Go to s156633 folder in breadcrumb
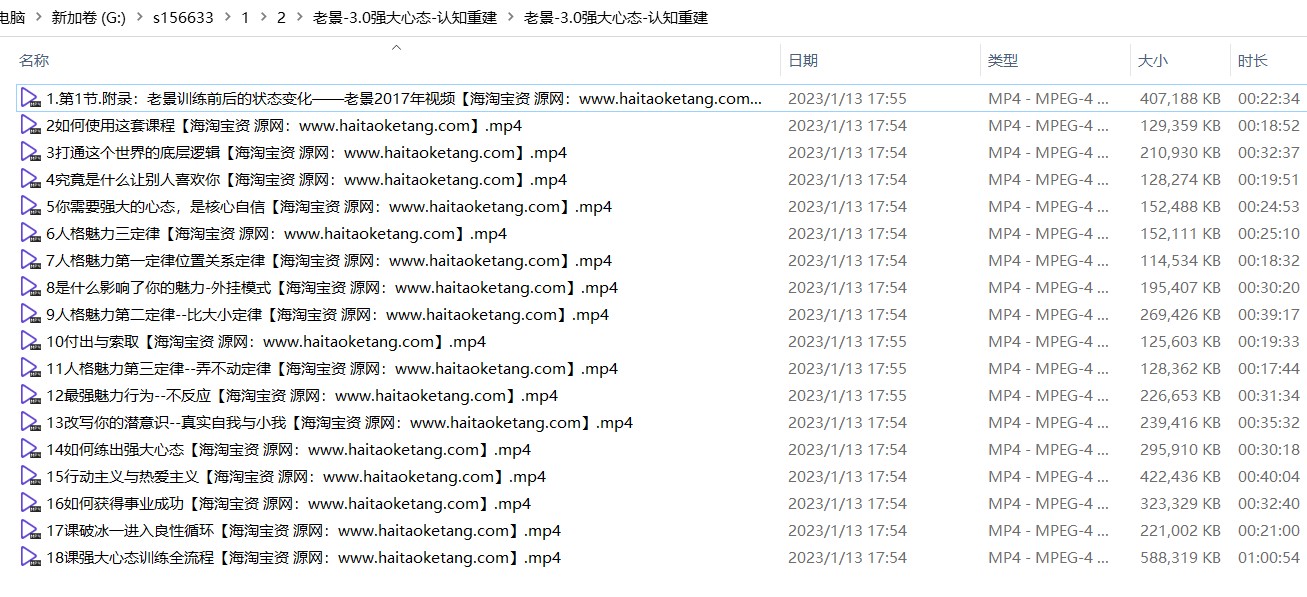The image size is (1307, 597). pyautogui.click(x=184, y=17)
